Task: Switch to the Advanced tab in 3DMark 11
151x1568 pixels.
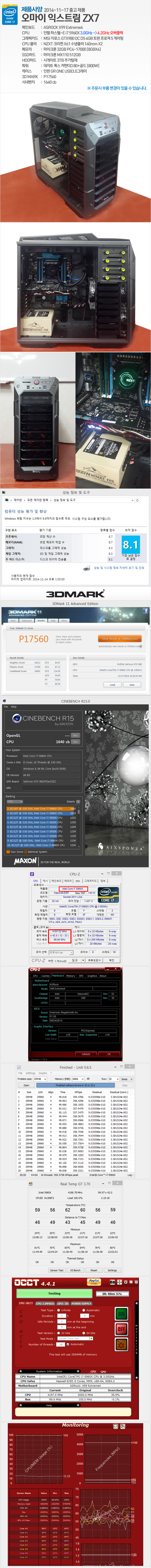Action: point(27,621)
